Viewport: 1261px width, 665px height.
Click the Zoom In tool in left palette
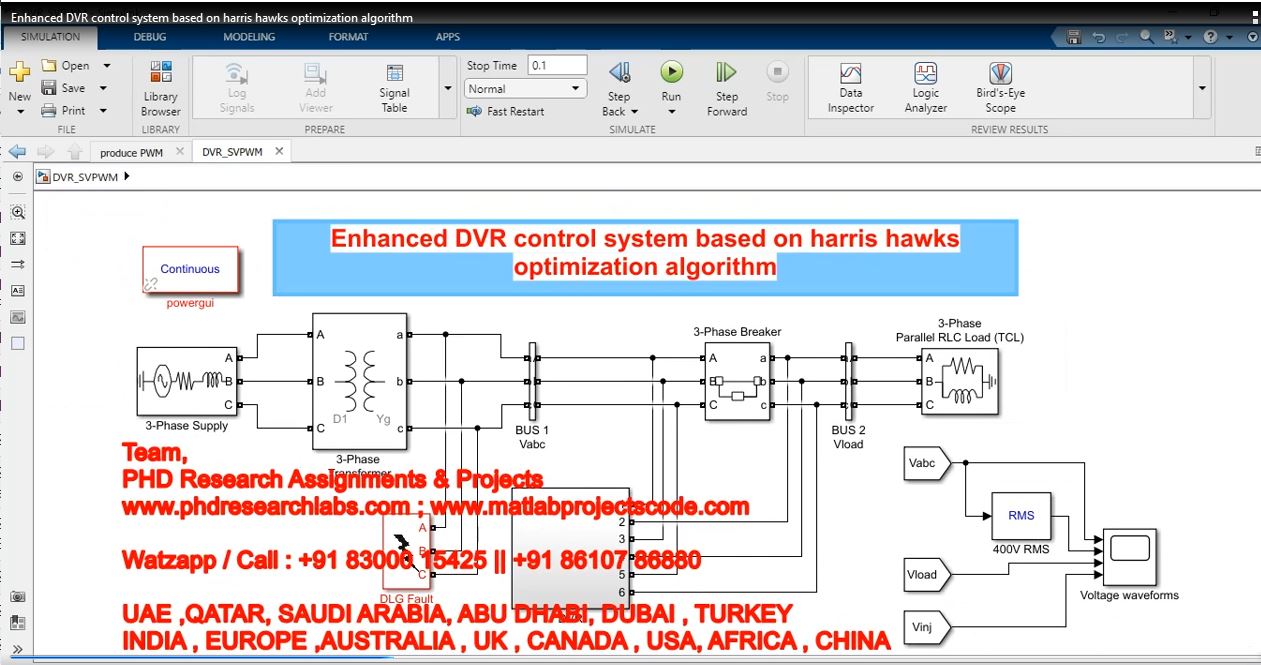[x=17, y=212]
